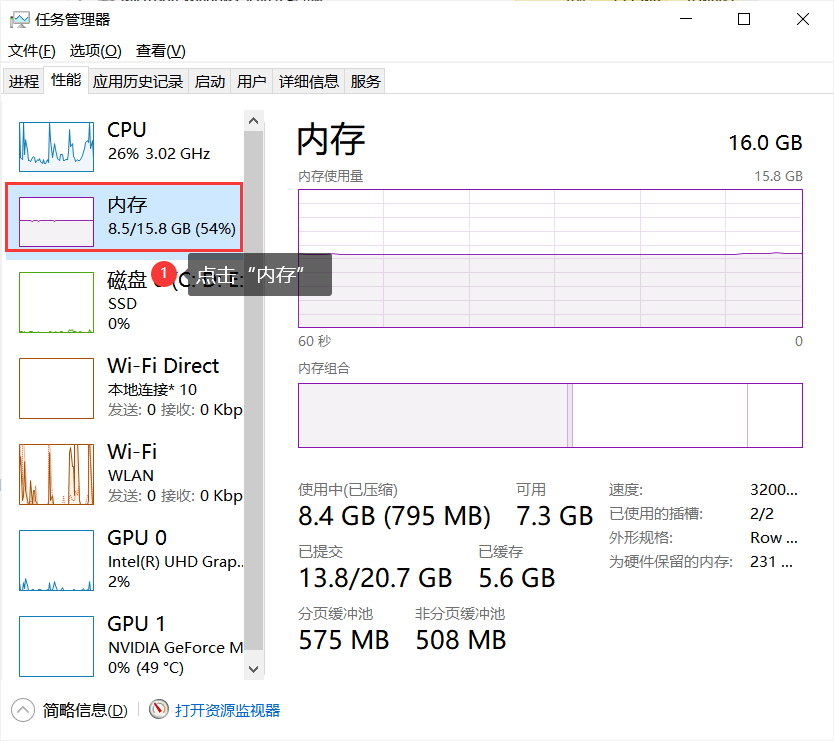Click the NVIDIA GeForce GPU 1 text
The image size is (834, 741).
(x=176, y=648)
